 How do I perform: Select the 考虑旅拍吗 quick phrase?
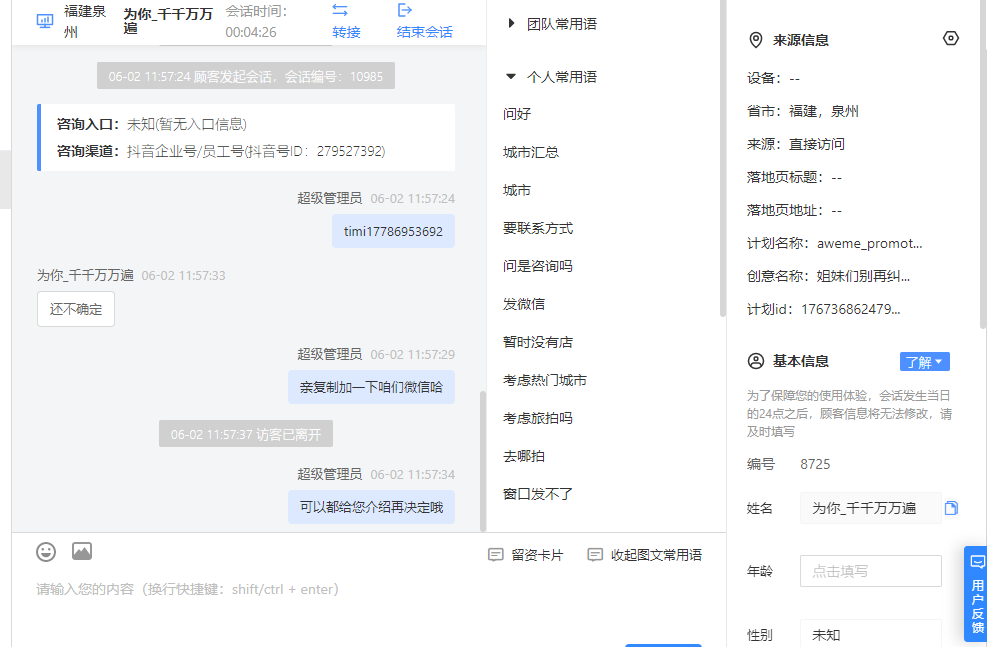pyautogui.click(x=538, y=419)
